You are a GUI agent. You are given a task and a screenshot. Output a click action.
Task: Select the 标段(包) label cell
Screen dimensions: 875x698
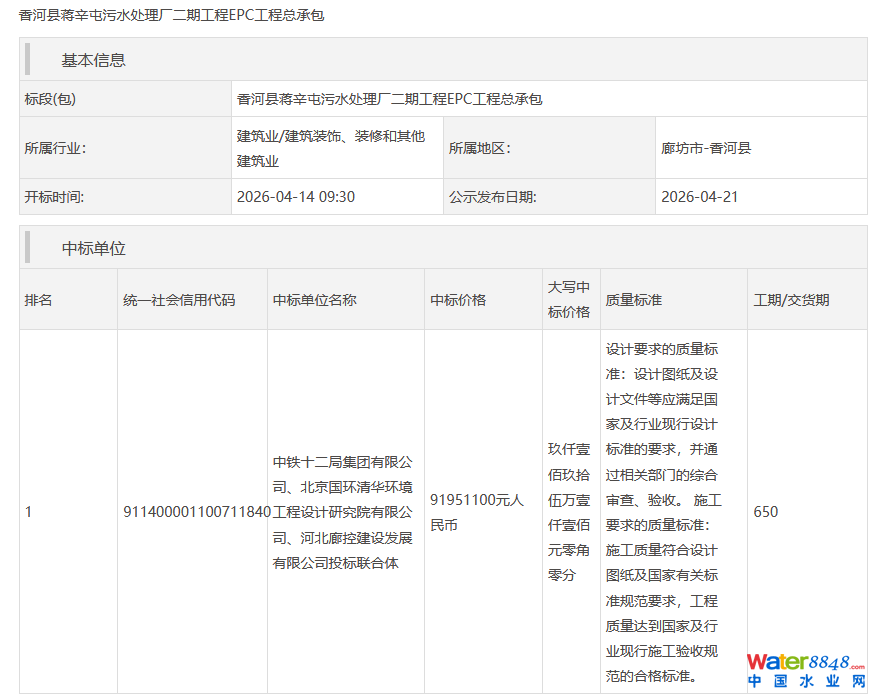[x=126, y=99]
